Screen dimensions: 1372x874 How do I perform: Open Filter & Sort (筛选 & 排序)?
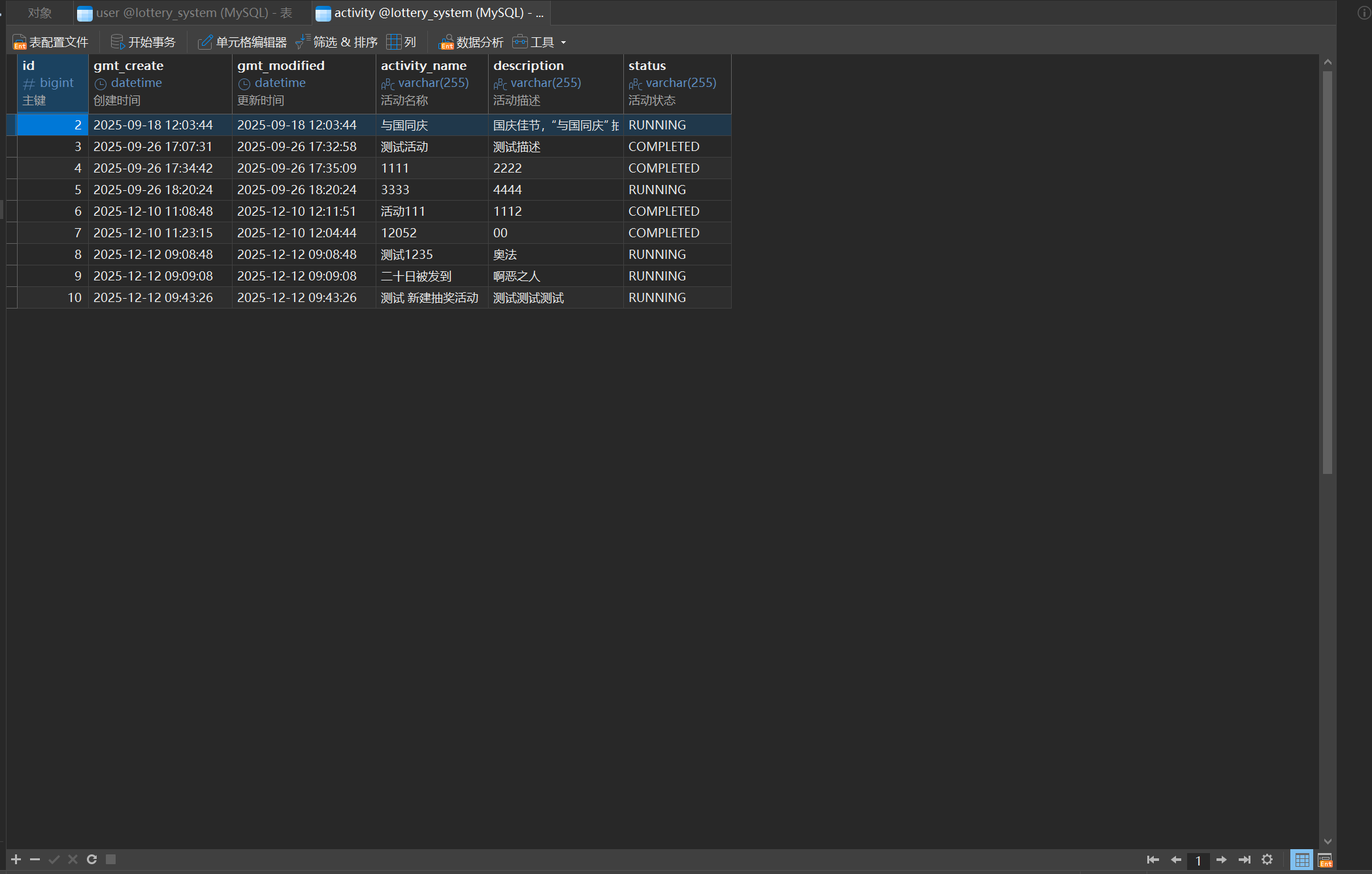(337, 42)
